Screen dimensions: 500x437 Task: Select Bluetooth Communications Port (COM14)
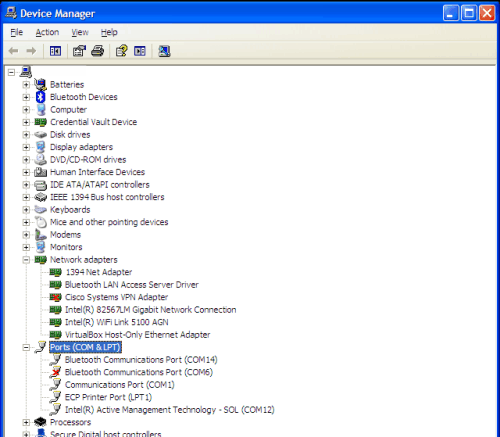click(x=141, y=360)
